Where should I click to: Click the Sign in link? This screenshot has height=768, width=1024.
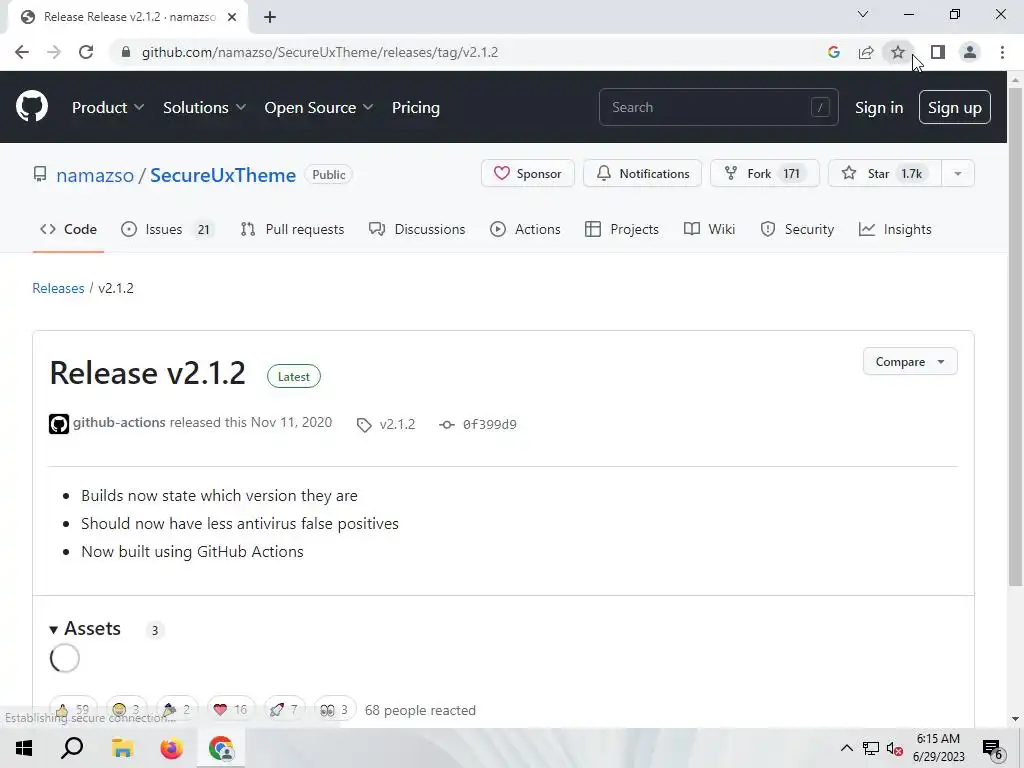(879, 107)
